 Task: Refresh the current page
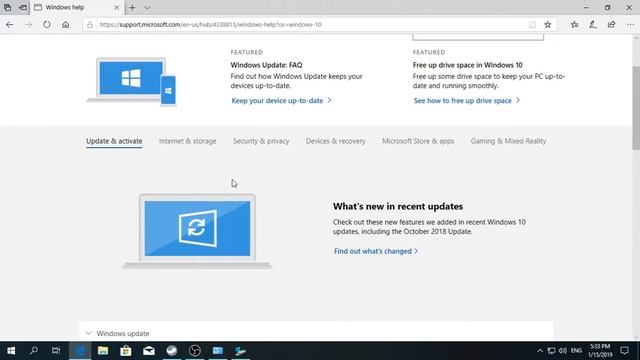coord(47,24)
